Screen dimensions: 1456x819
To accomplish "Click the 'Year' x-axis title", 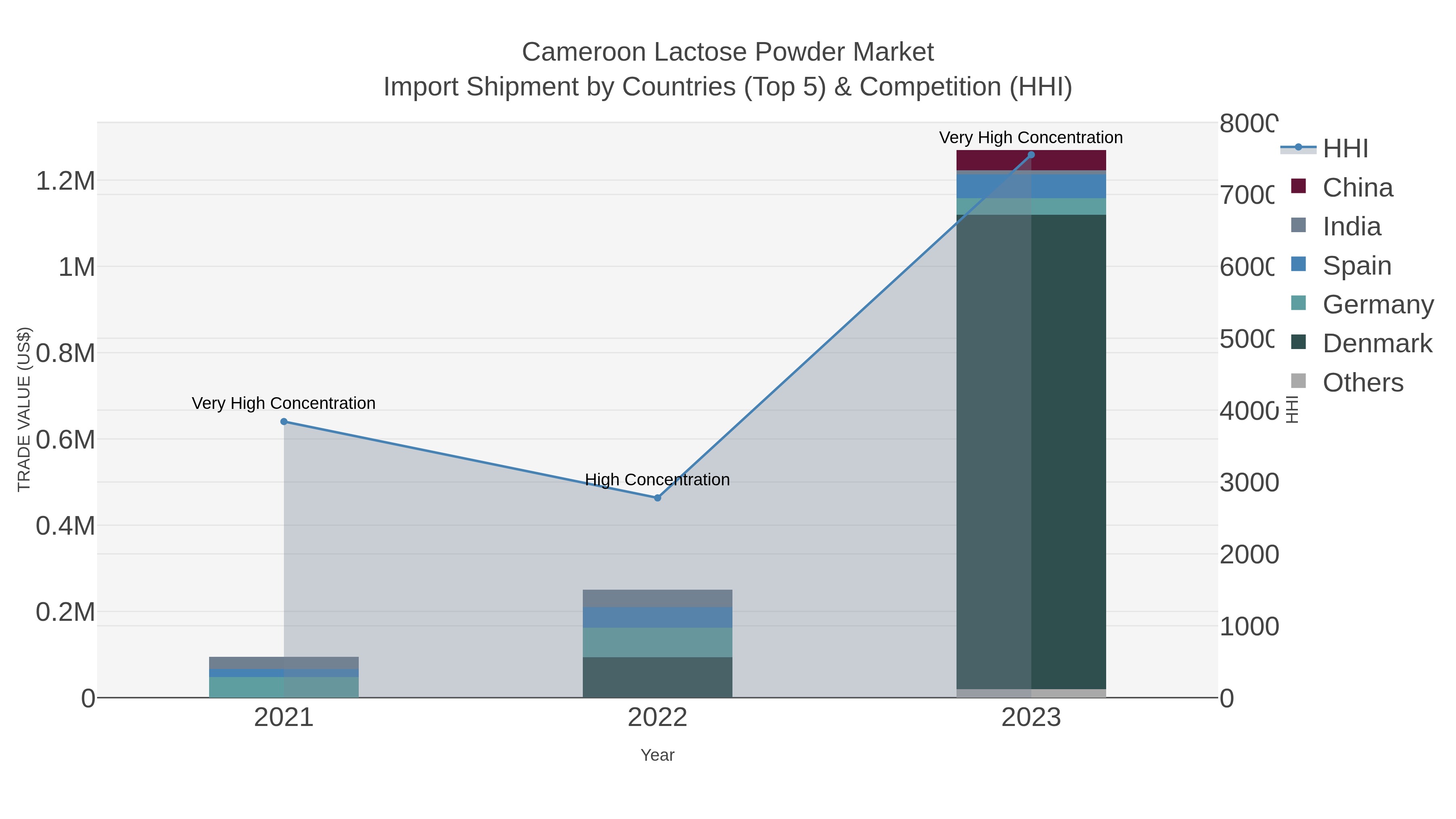I will [x=657, y=755].
